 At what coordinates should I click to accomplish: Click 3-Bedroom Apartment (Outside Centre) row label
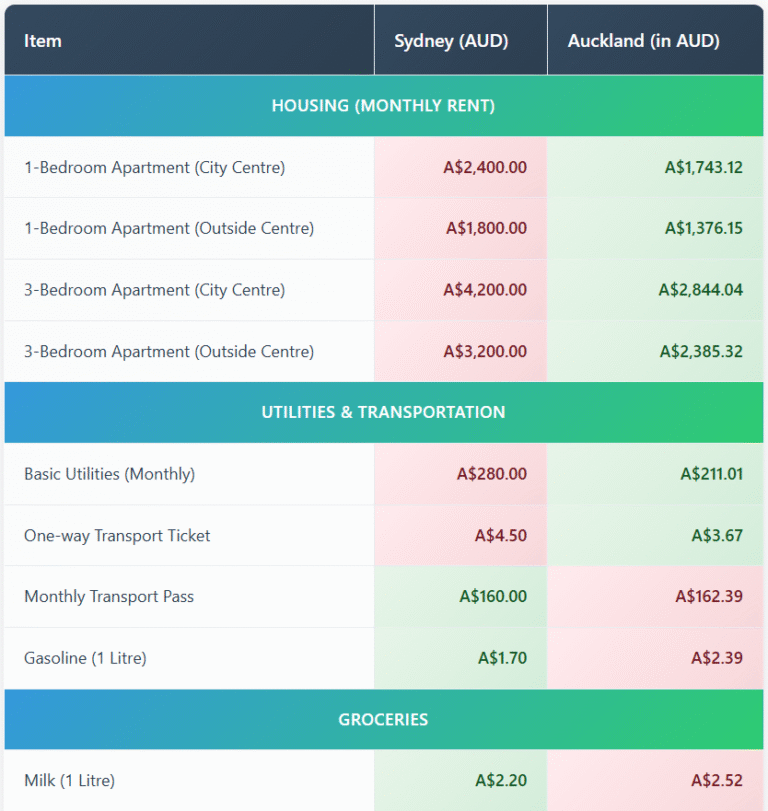(169, 352)
